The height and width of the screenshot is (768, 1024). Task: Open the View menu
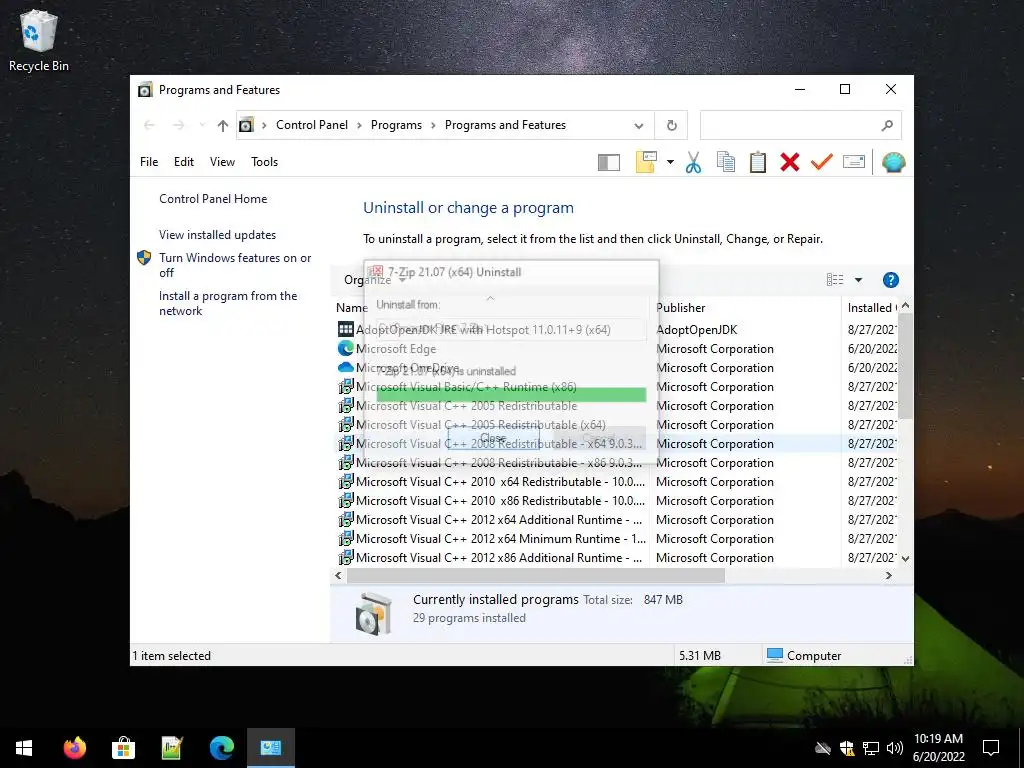(222, 162)
